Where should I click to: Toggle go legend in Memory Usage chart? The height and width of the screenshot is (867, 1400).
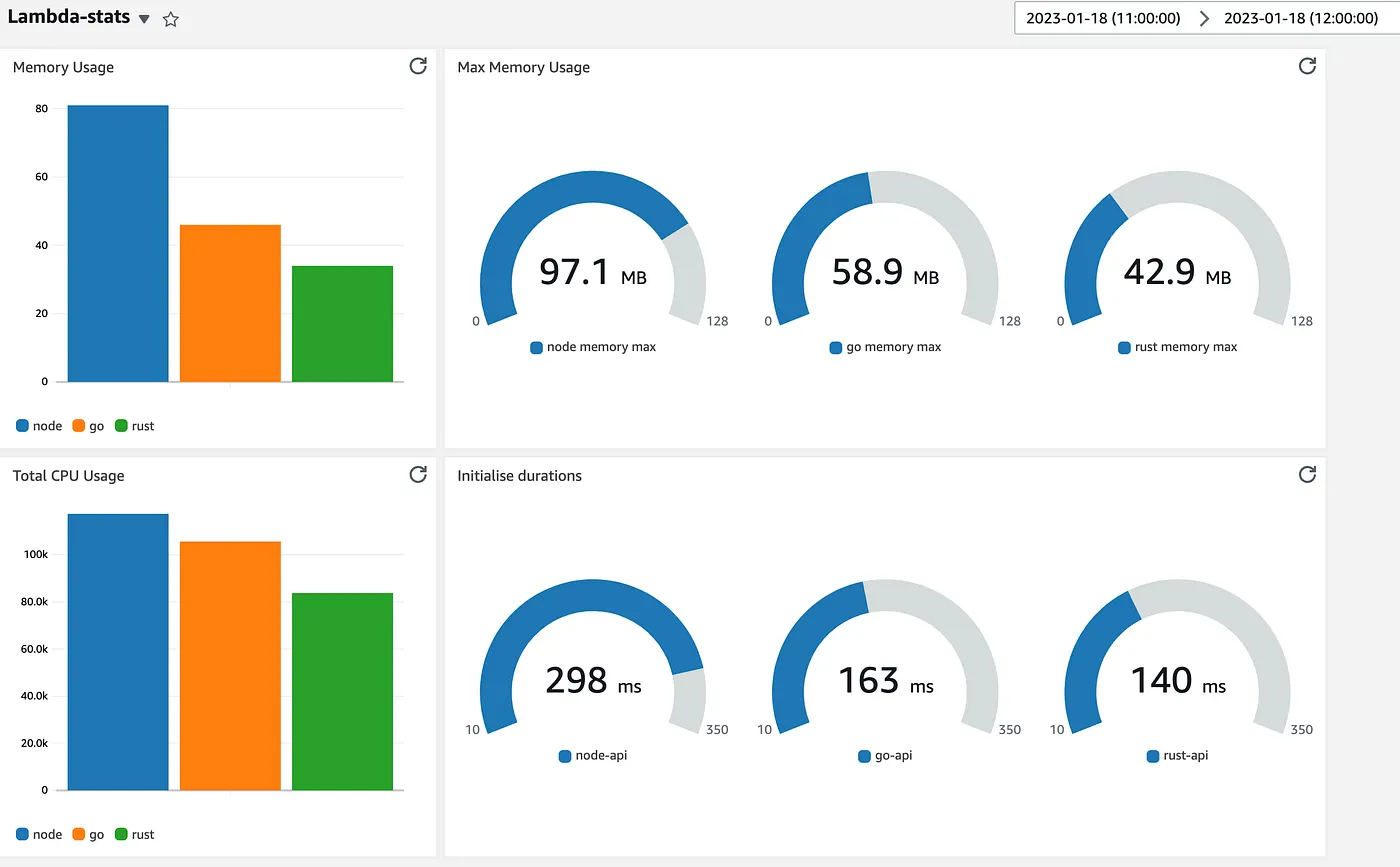pyautogui.click(x=88, y=426)
